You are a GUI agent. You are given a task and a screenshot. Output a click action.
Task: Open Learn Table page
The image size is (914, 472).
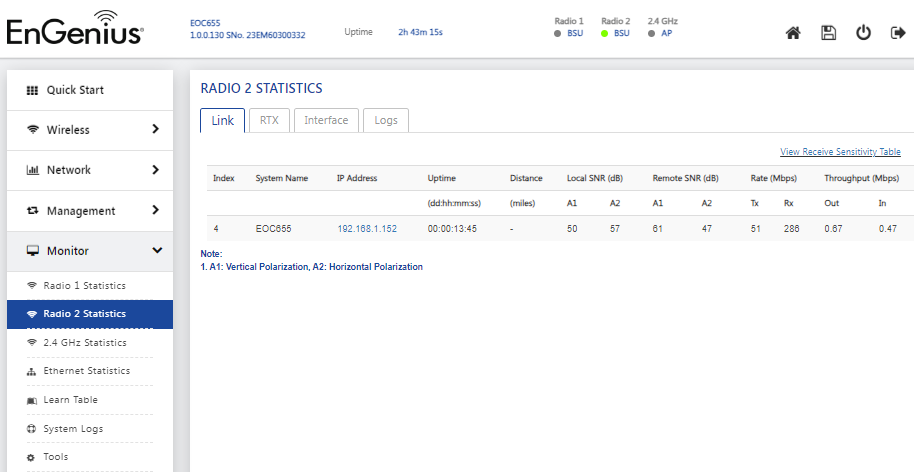pyautogui.click(x=90, y=400)
